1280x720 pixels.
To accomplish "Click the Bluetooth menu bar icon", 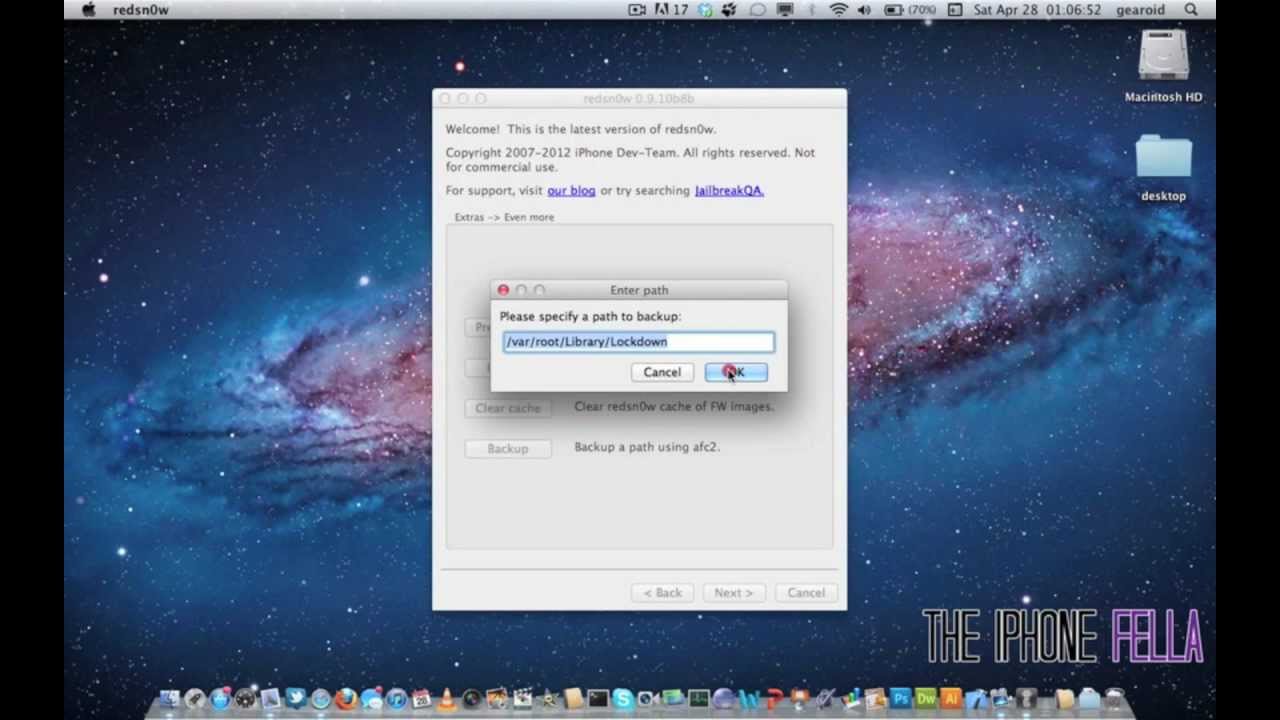I will coord(812,10).
